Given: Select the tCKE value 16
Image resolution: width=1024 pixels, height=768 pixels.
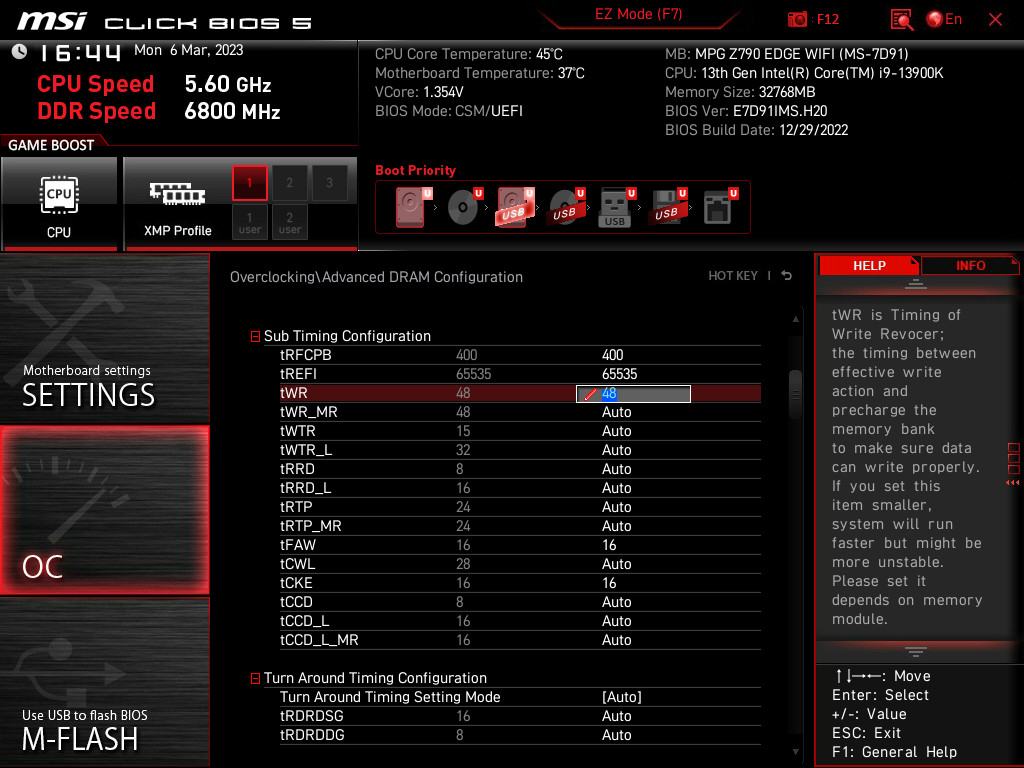Looking at the screenshot, I should click(609, 583).
